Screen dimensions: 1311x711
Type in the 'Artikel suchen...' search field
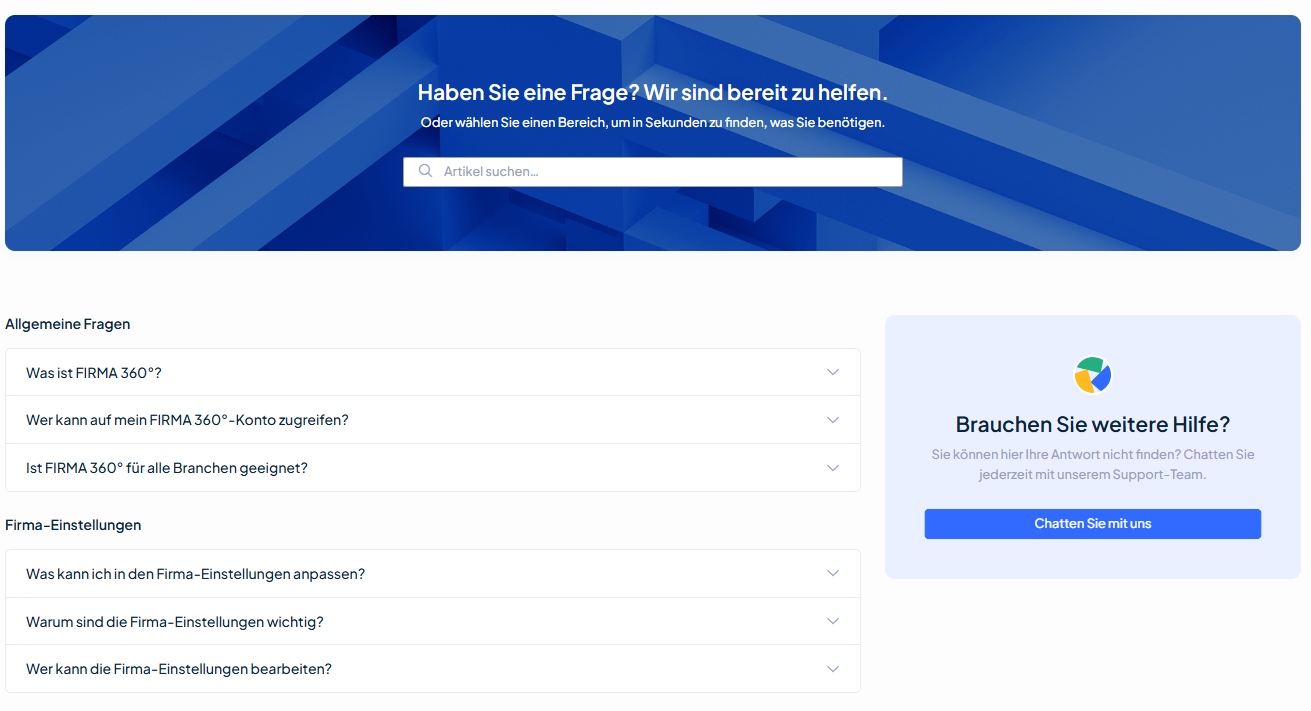[660, 171]
